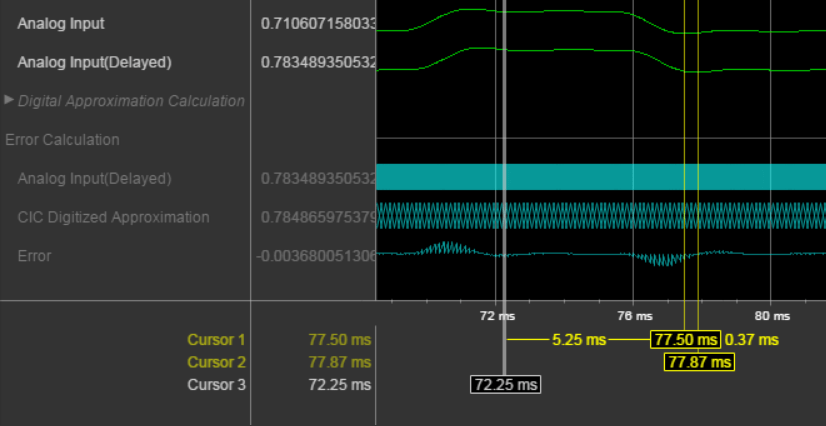Click the Cursor 2 label
This screenshot has width=826, height=426.
pos(217,362)
